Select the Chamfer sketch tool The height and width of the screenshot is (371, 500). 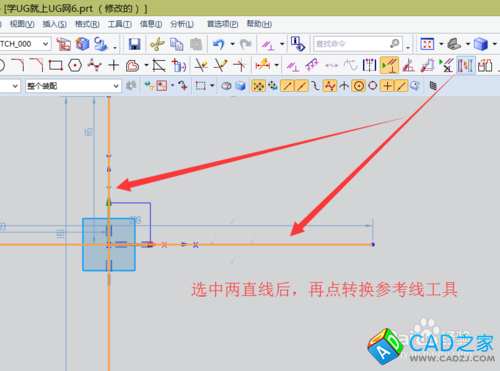(x=37, y=65)
